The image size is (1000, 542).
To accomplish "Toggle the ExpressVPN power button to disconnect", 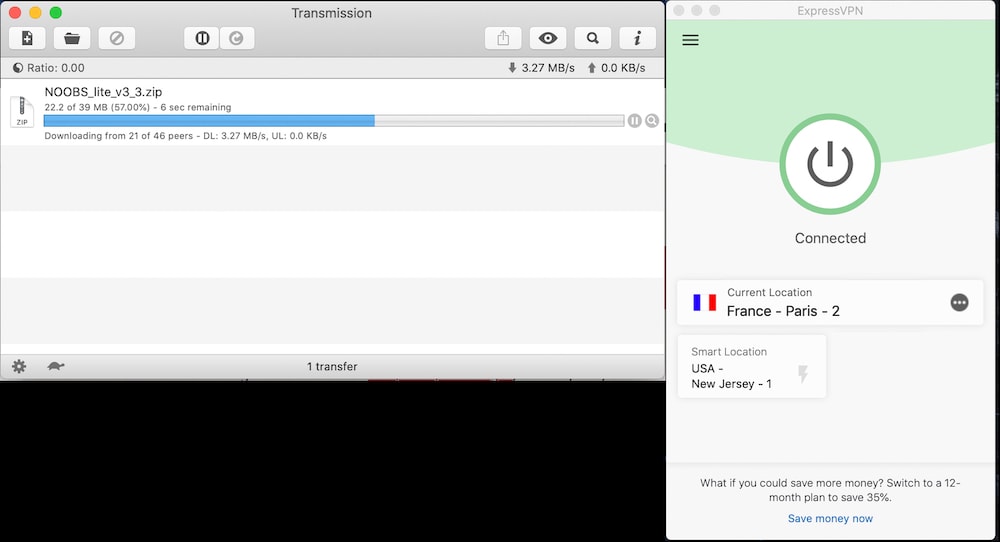I will coord(830,166).
